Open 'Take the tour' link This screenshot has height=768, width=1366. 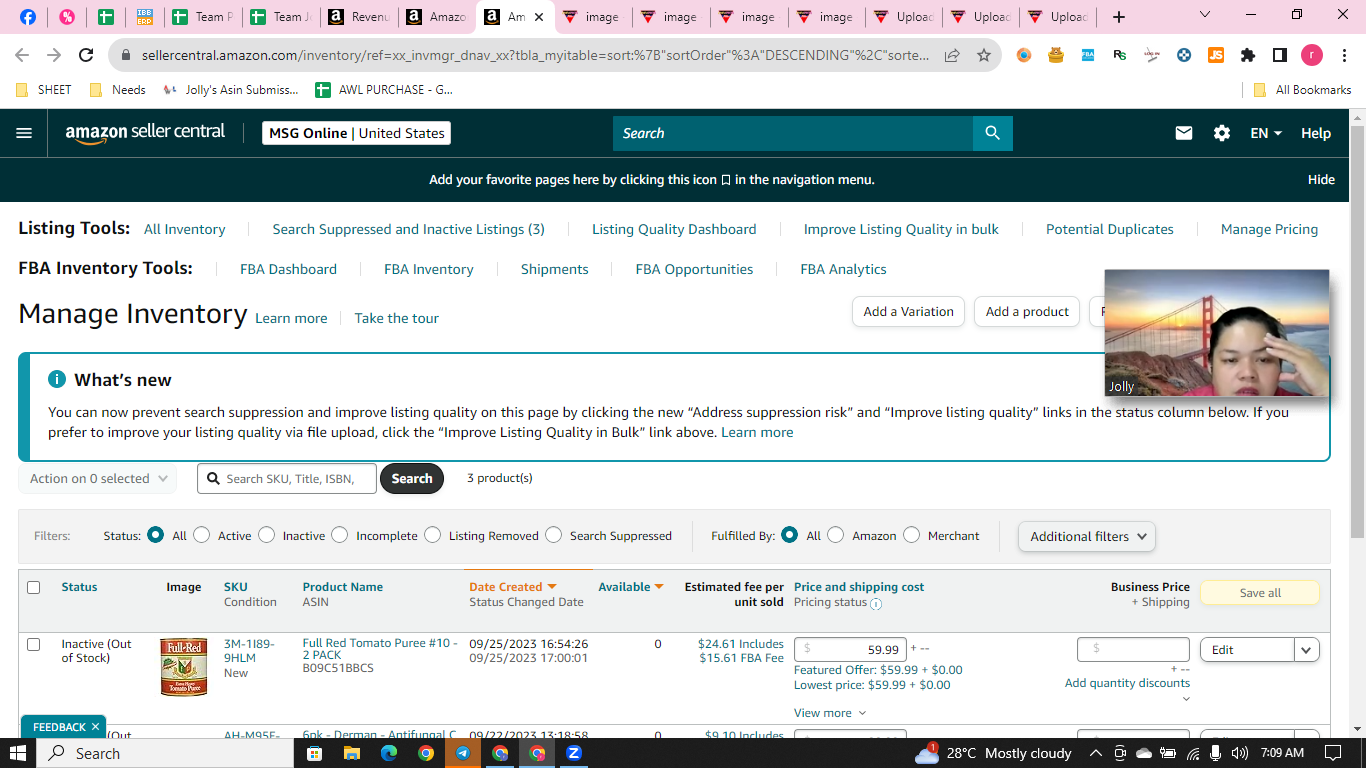coord(397,318)
